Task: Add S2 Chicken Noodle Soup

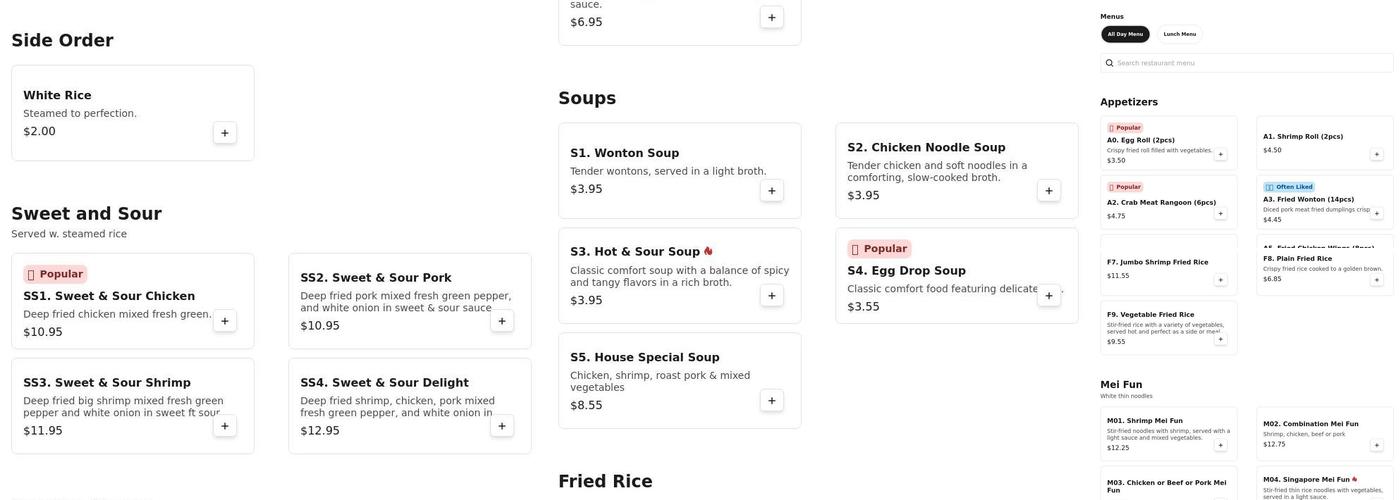Action: [x=1049, y=191]
